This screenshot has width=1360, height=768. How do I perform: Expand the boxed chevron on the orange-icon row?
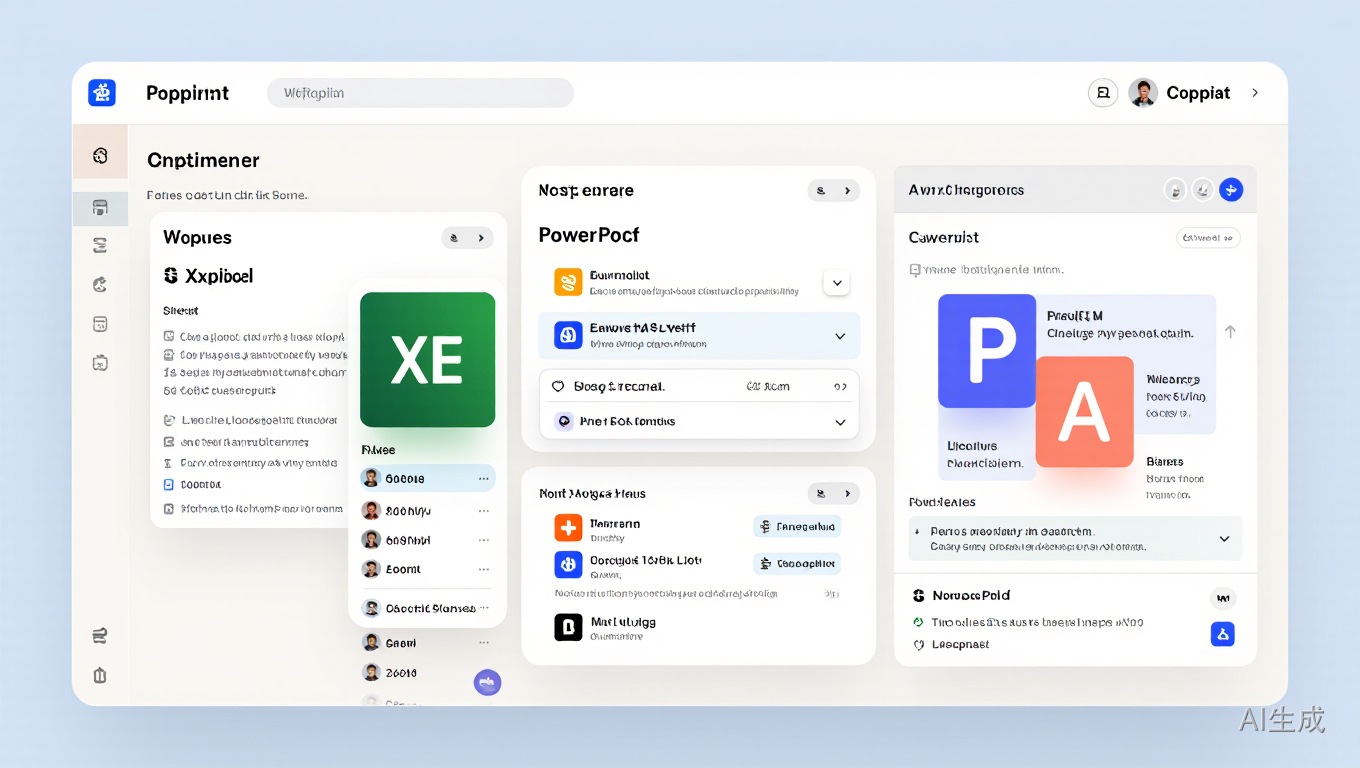(x=837, y=283)
